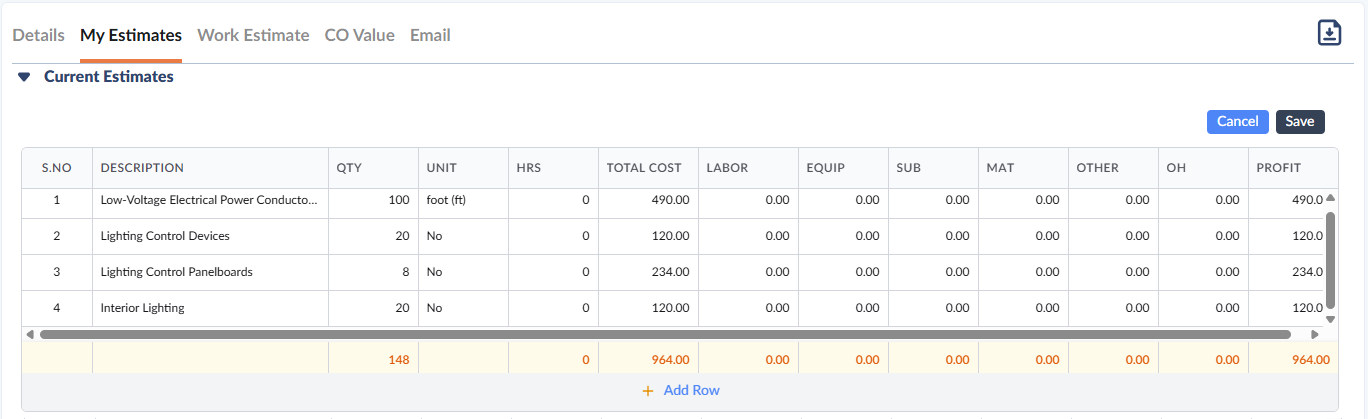1368x419 pixels.
Task: Add a new row to estimates
Action: pos(681,391)
